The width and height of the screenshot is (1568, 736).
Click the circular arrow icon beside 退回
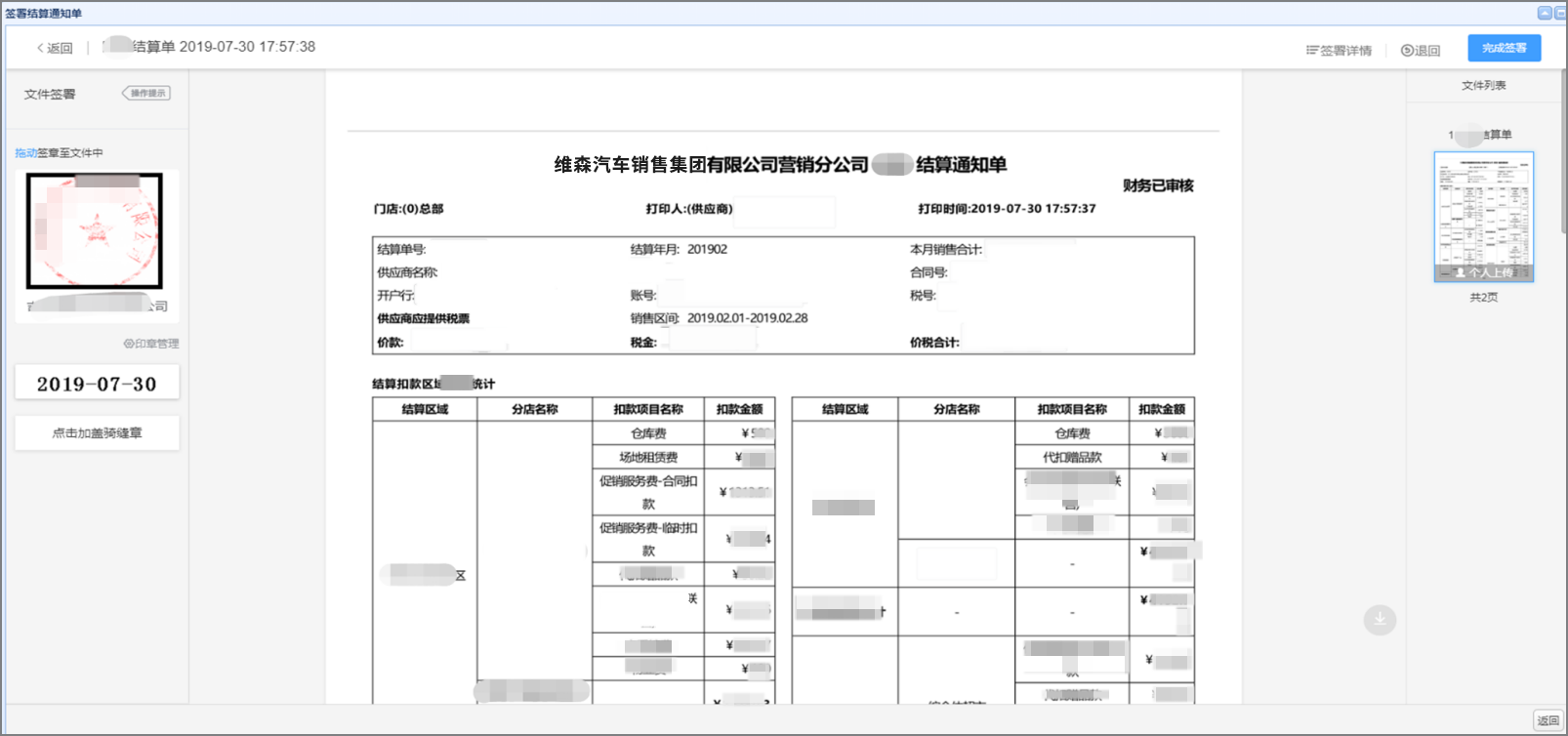pos(1407,51)
